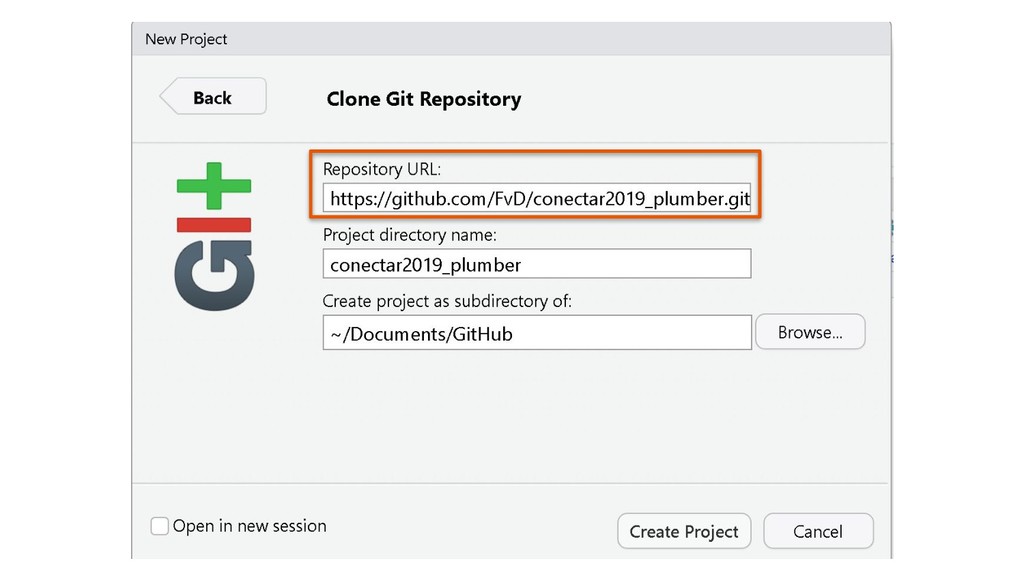
Task: Click the Clone Git Repository heading
Action: [424, 99]
